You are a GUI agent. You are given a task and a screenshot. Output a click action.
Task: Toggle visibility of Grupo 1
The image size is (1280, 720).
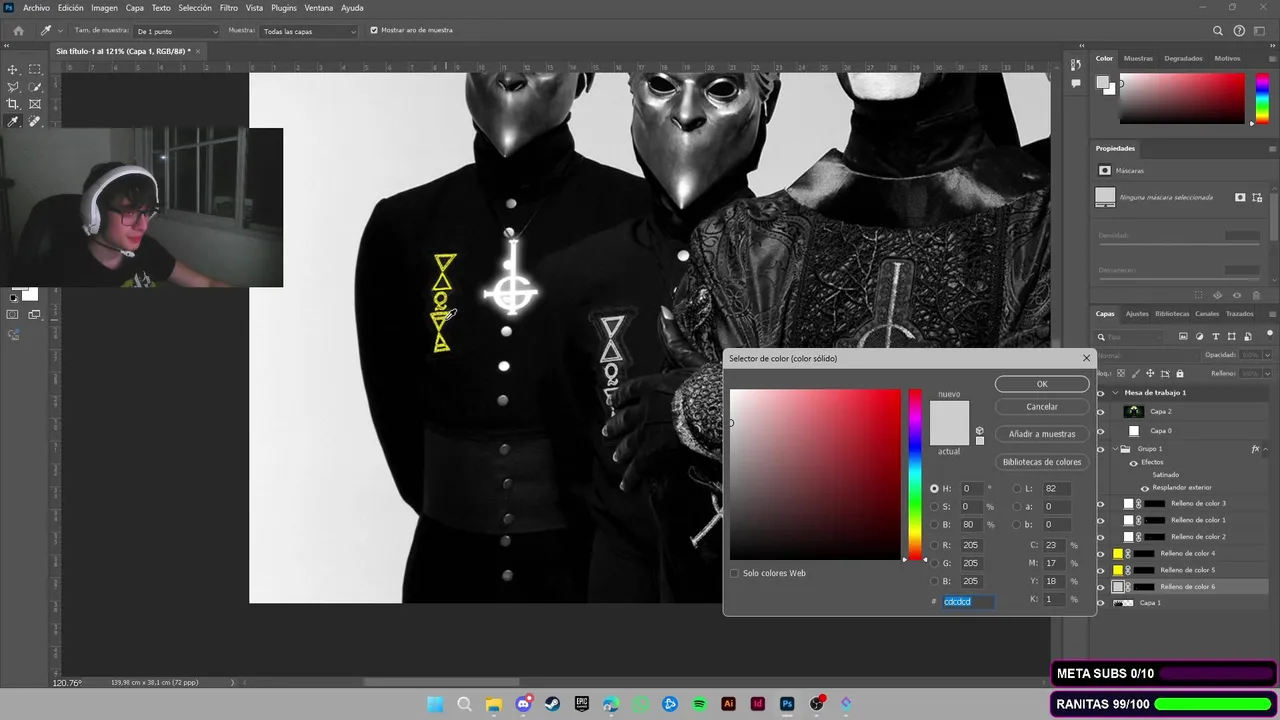click(1101, 449)
